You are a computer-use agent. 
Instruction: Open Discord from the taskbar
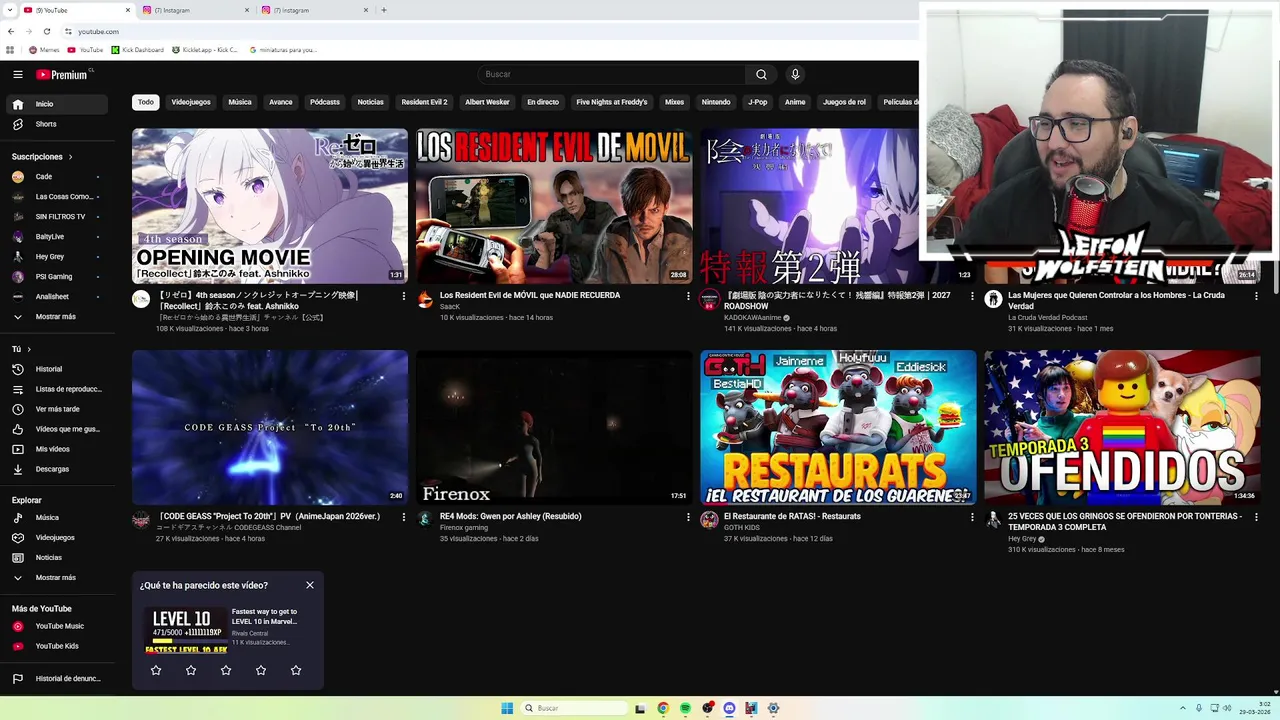(x=729, y=708)
